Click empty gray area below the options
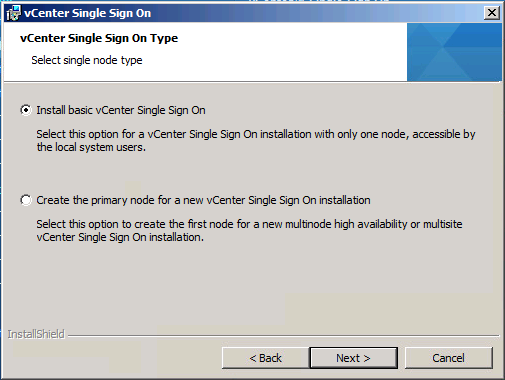 point(252,283)
